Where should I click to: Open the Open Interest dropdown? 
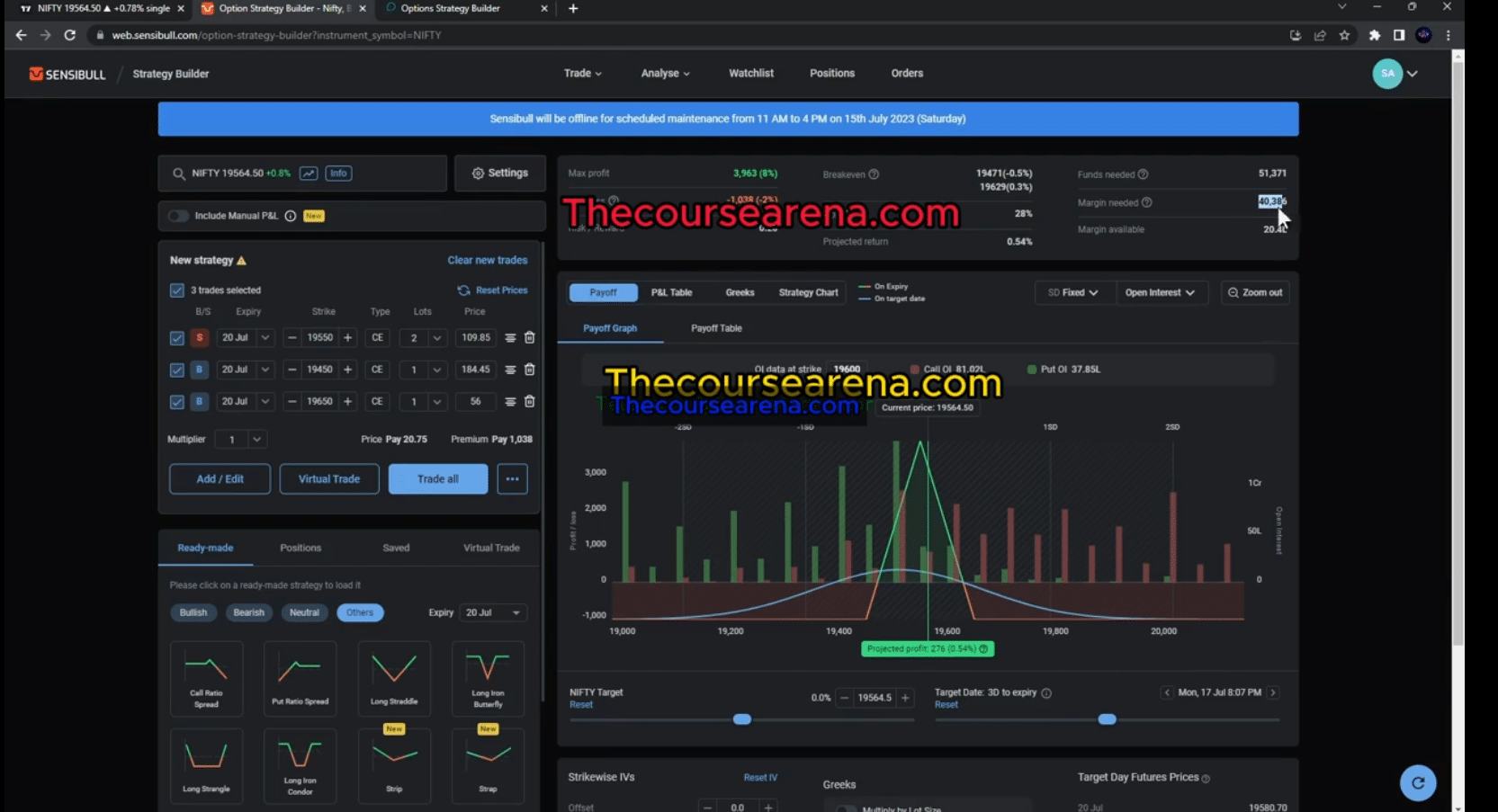[x=1160, y=293]
